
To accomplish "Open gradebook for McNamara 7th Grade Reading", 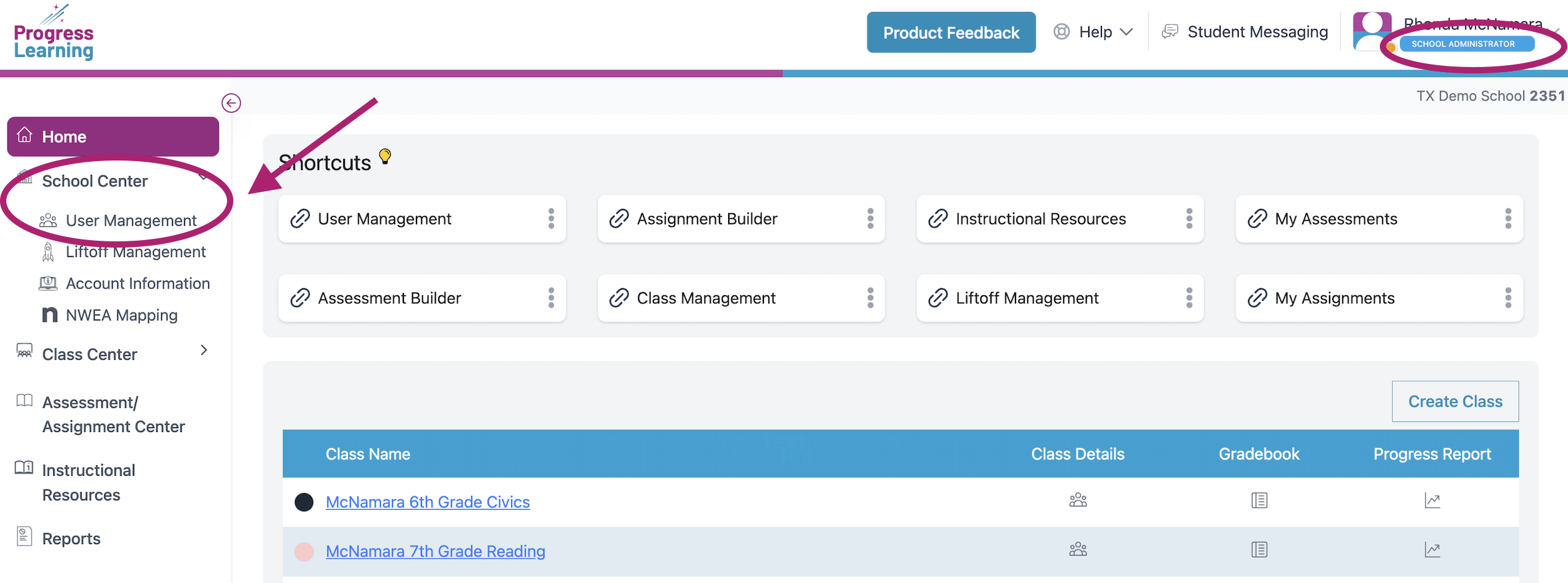I will [x=1259, y=550].
